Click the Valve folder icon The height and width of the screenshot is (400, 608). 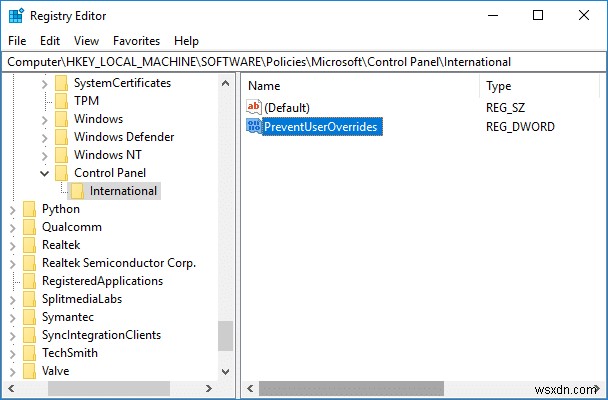(x=29, y=371)
